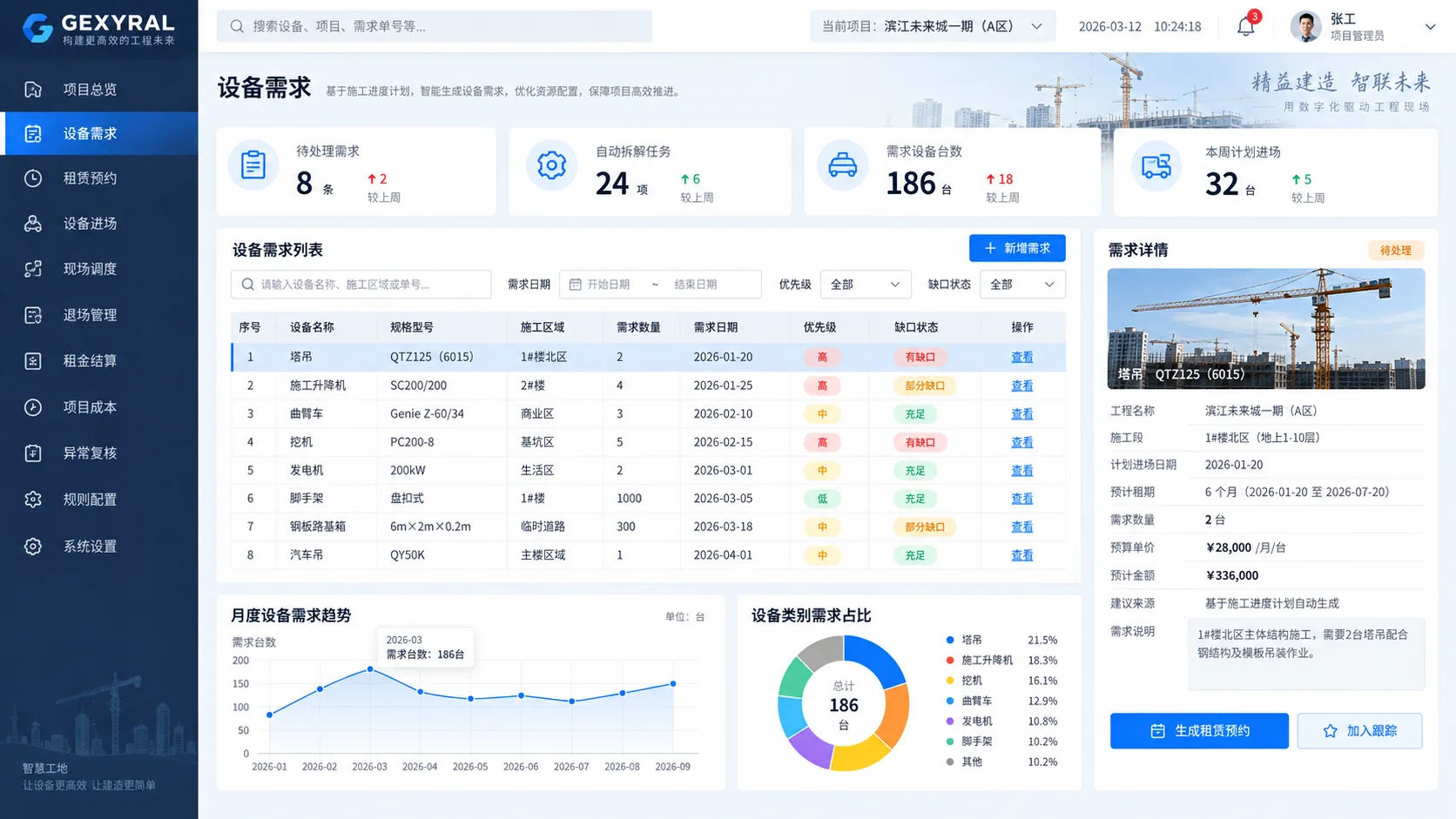Open the 缺口状态 filter dropdown

pyautogui.click(x=1022, y=285)
